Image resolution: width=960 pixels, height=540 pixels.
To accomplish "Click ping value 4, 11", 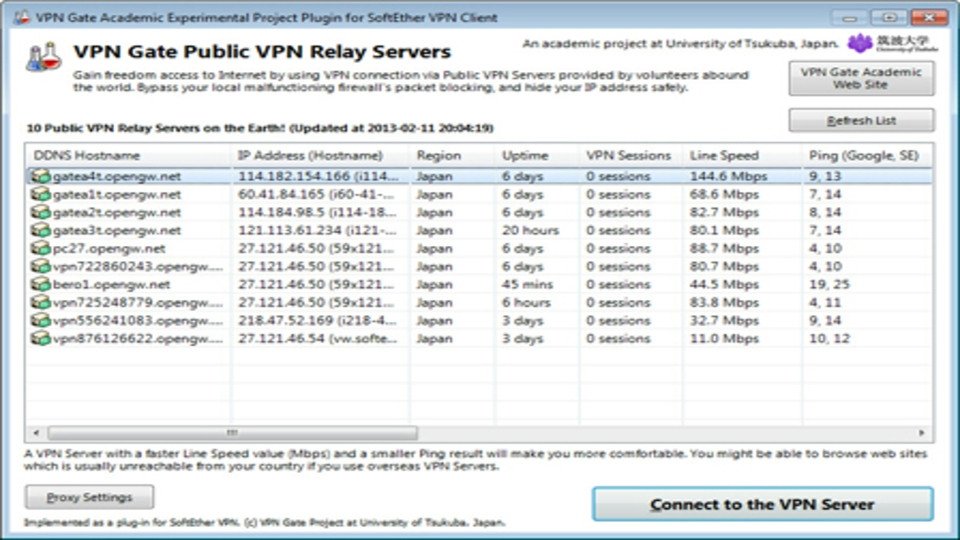I will click(x=825, y=302).
